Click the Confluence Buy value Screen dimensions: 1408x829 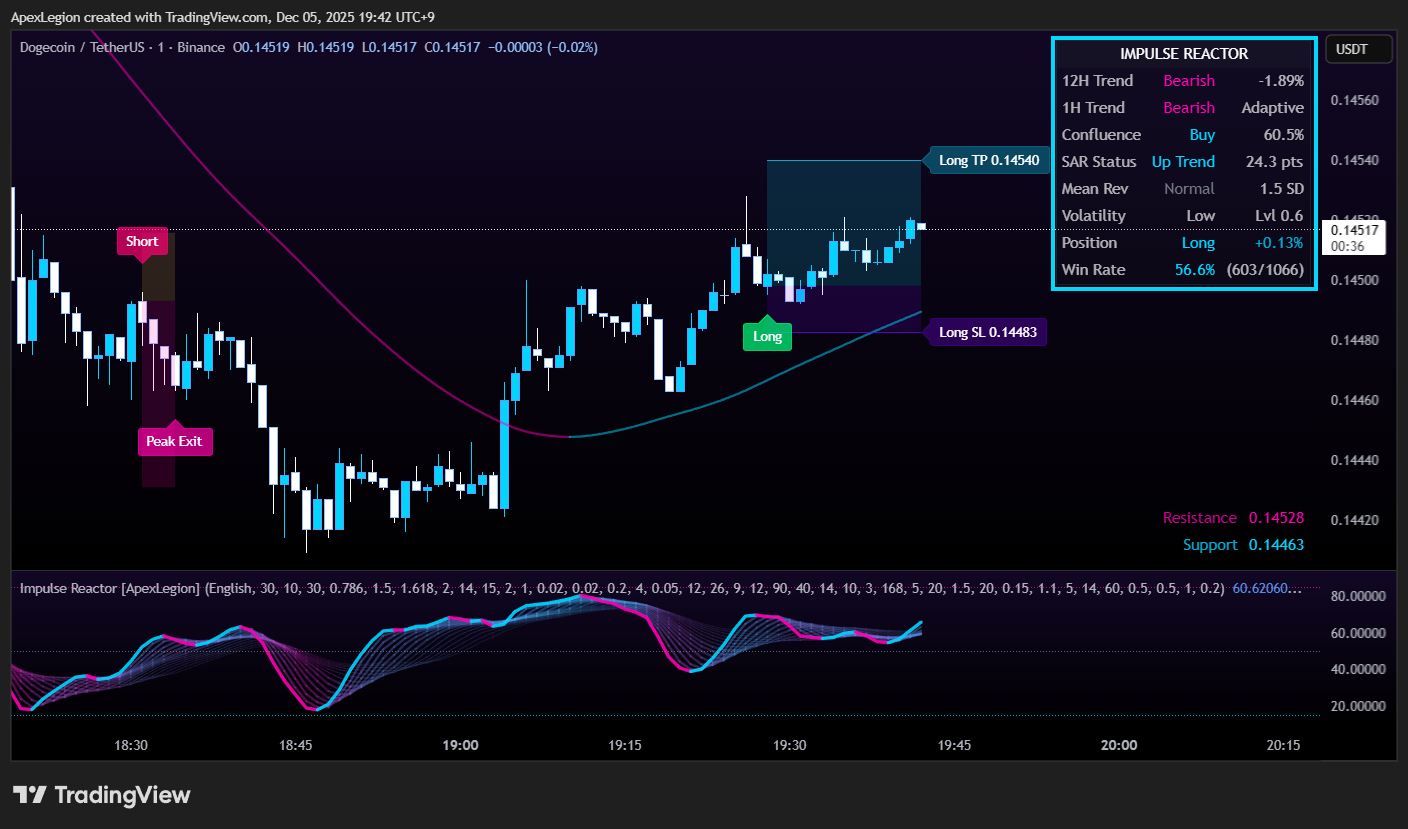(x=1202, y=135)
